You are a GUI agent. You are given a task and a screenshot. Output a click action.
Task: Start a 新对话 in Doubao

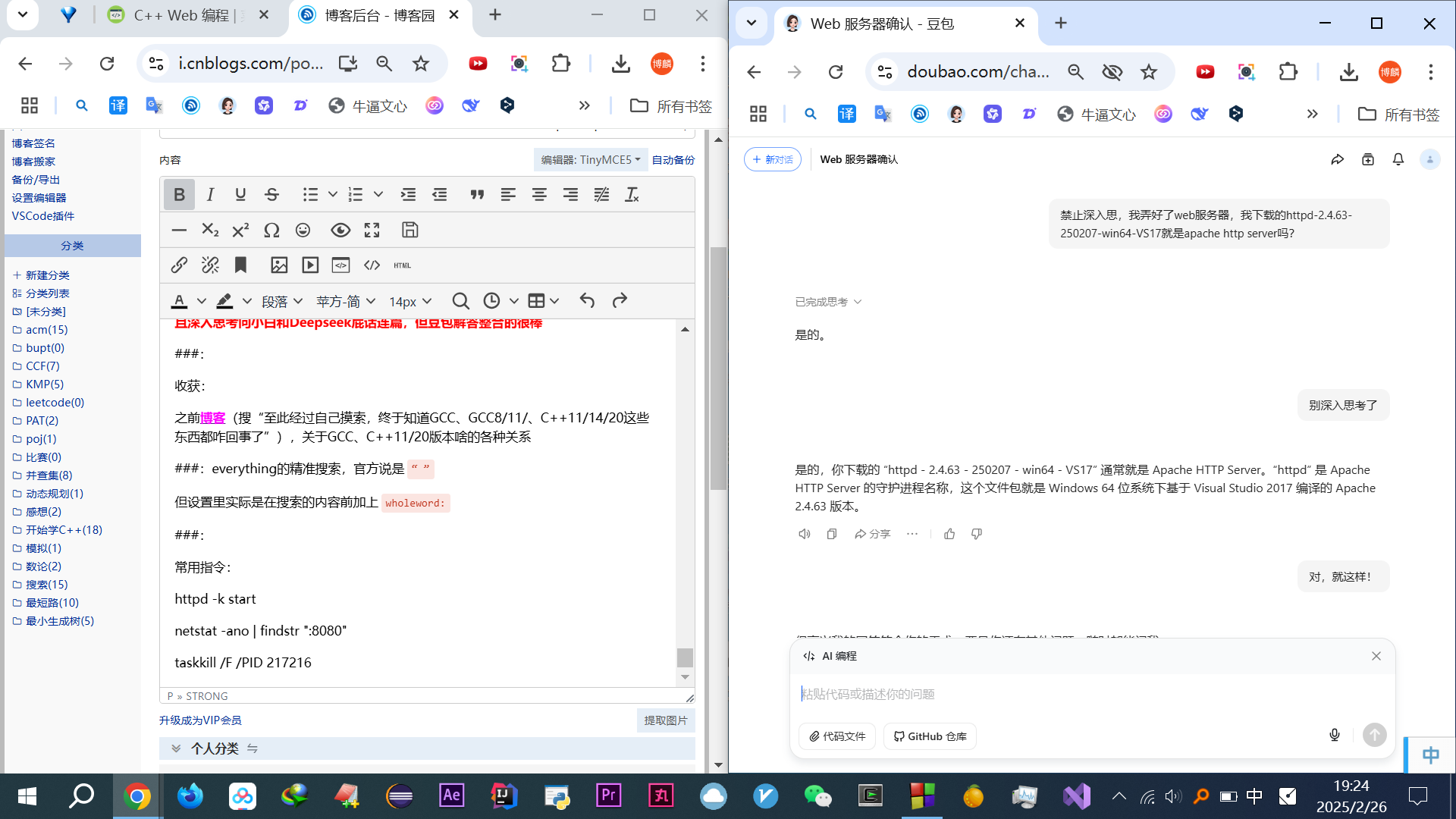coord(772,159)
